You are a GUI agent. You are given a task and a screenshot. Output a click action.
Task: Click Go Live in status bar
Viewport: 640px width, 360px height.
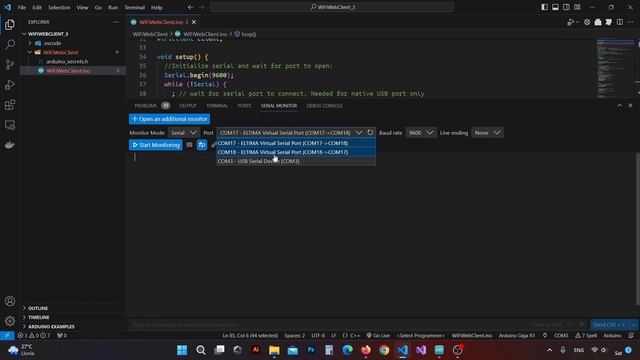[x=378, y=336]
